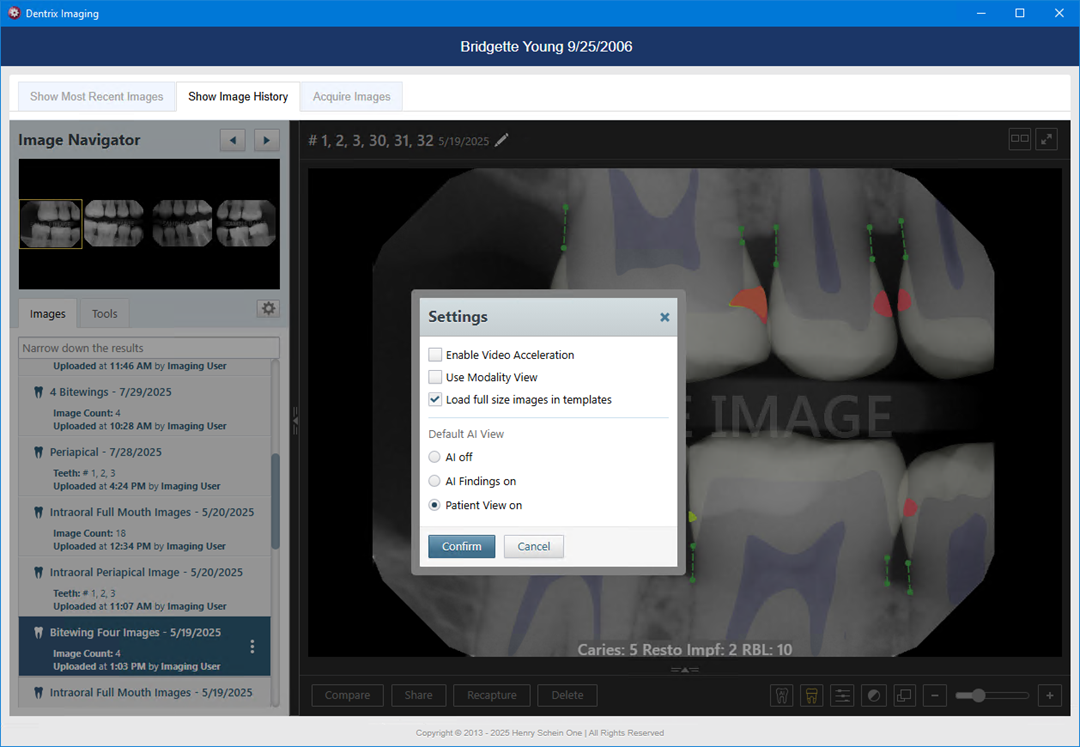Go to next image in Image Navigator
Image resolution: width=1080 pixels, height=747 pixels.
click(267, 140)
